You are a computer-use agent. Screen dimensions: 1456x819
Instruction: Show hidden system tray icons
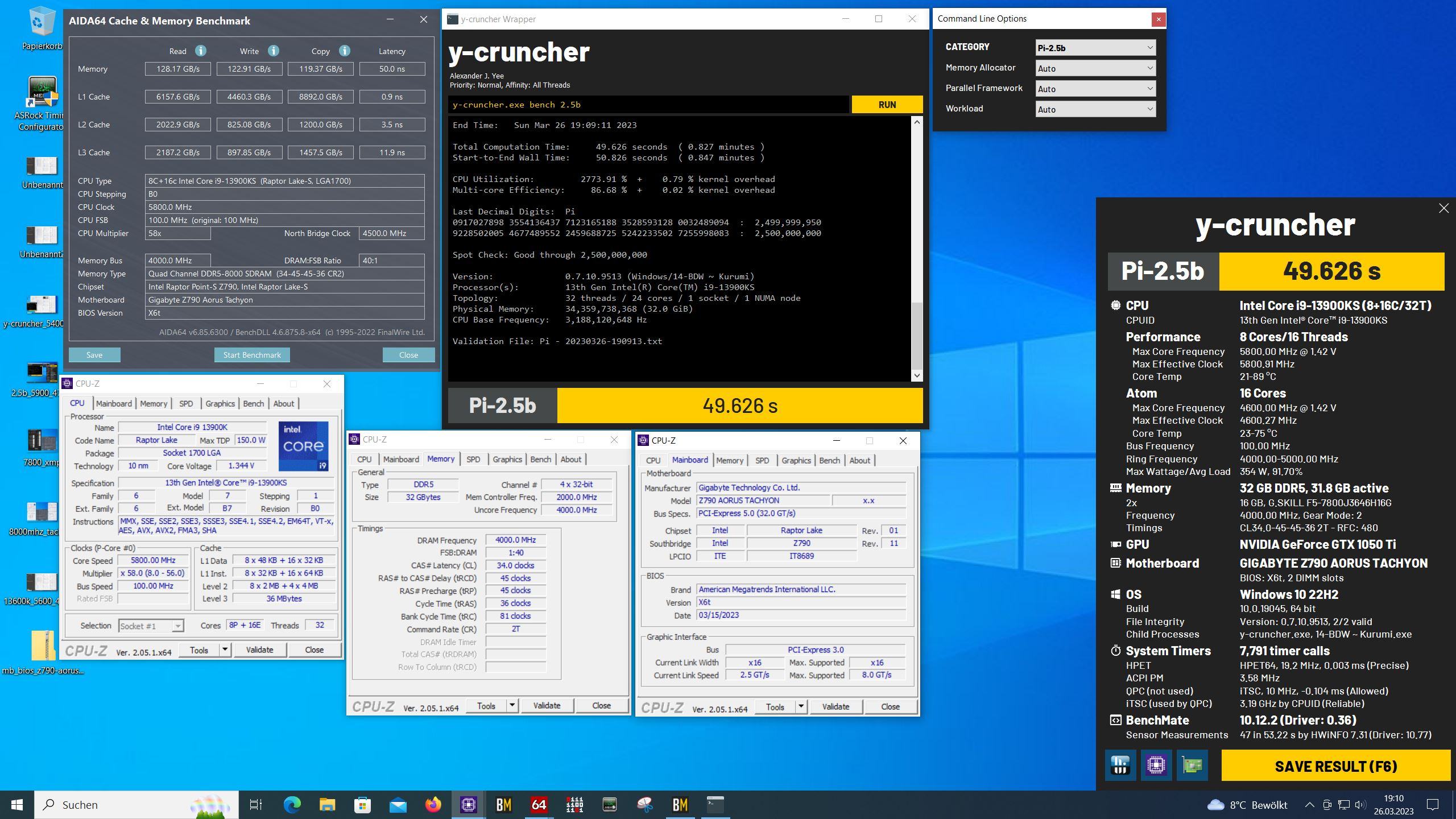click(1309, 804)
